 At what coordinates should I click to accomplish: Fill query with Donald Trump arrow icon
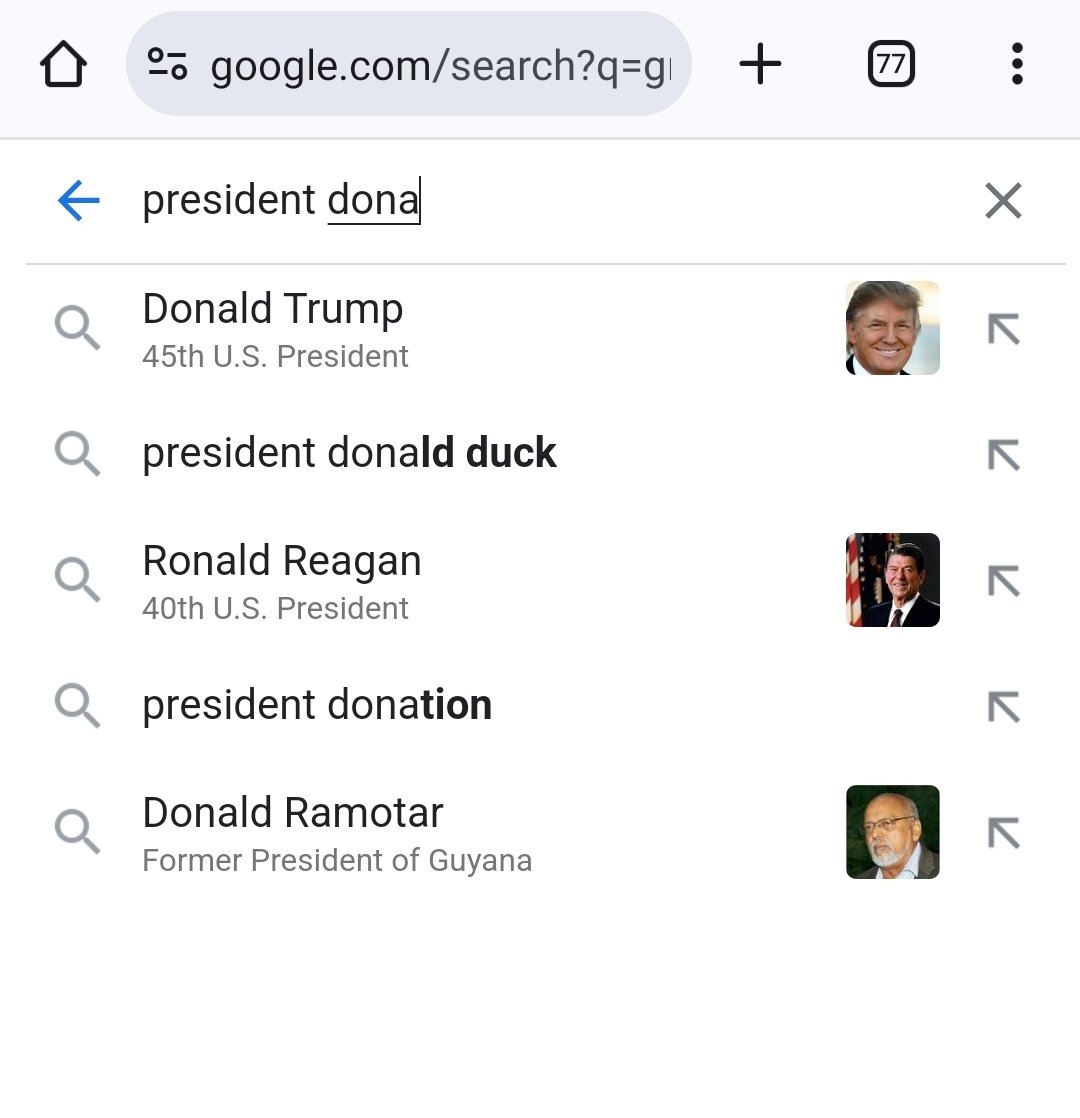(x=1004, y=329)
